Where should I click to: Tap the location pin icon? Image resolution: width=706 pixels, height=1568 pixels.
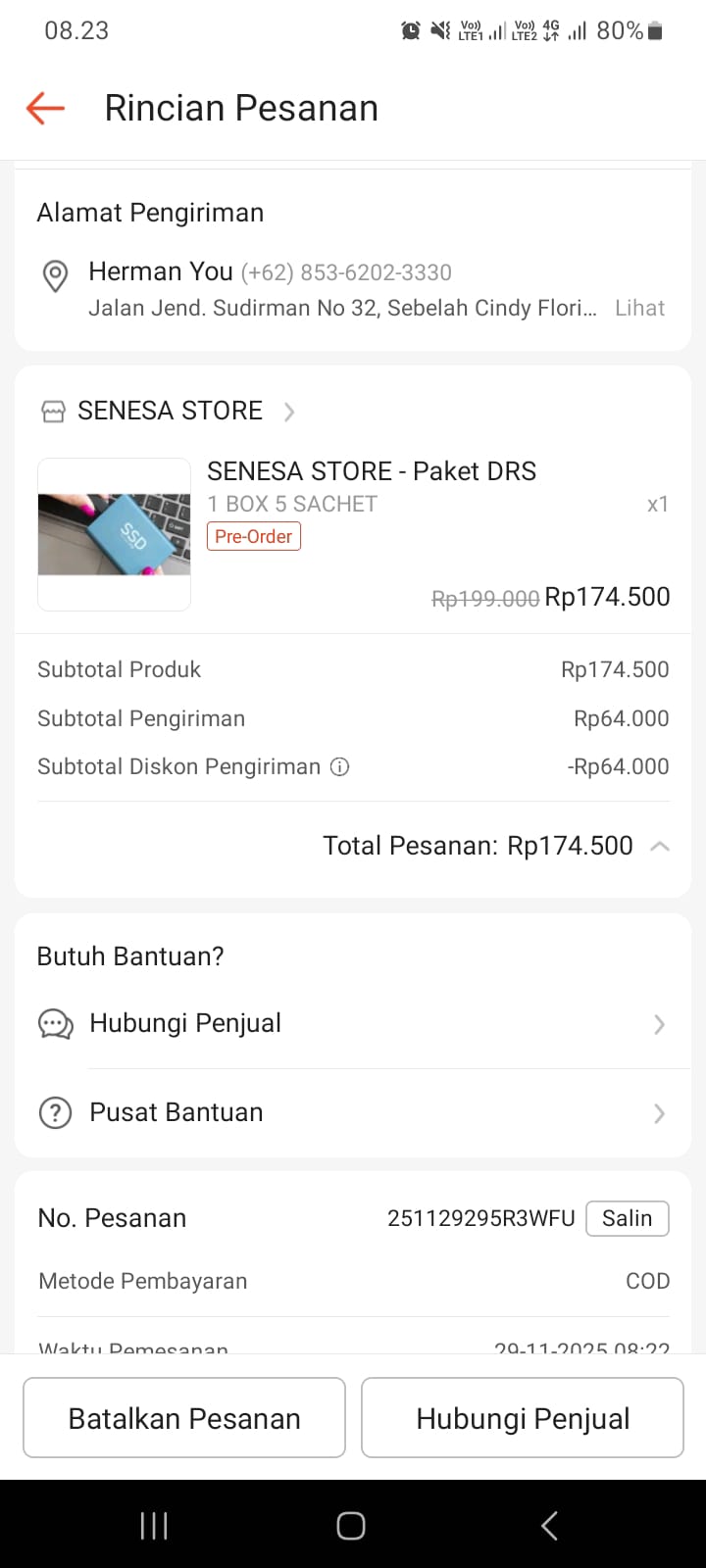pos(56,276)
